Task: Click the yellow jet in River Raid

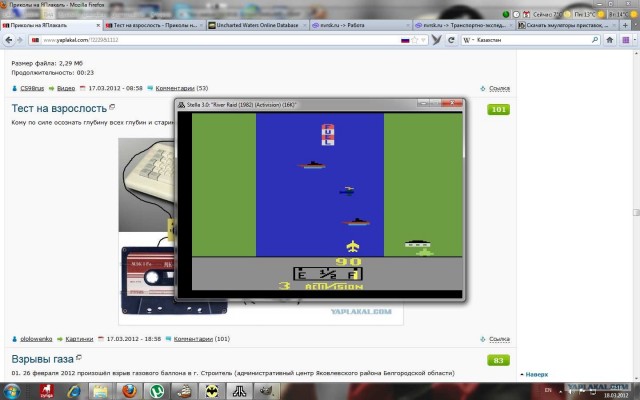Action: [x=353, y=246]
